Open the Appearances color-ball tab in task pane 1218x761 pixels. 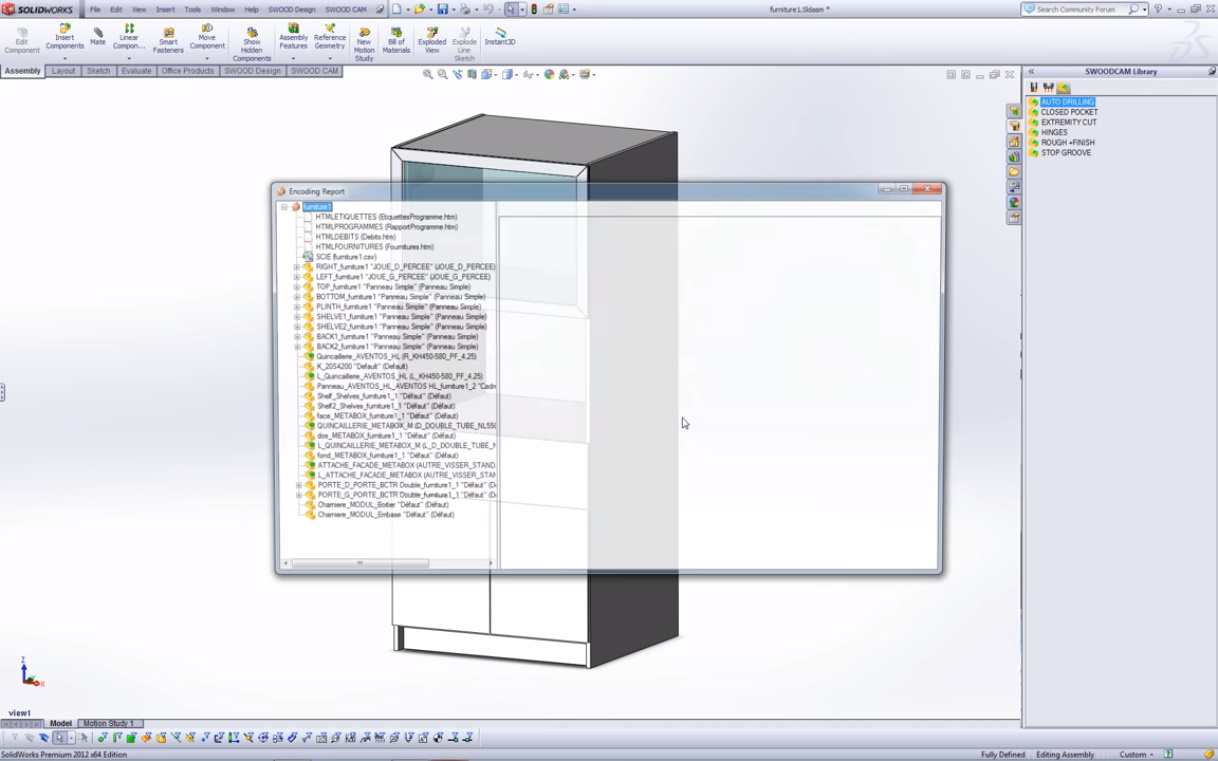coord(1014,203)
